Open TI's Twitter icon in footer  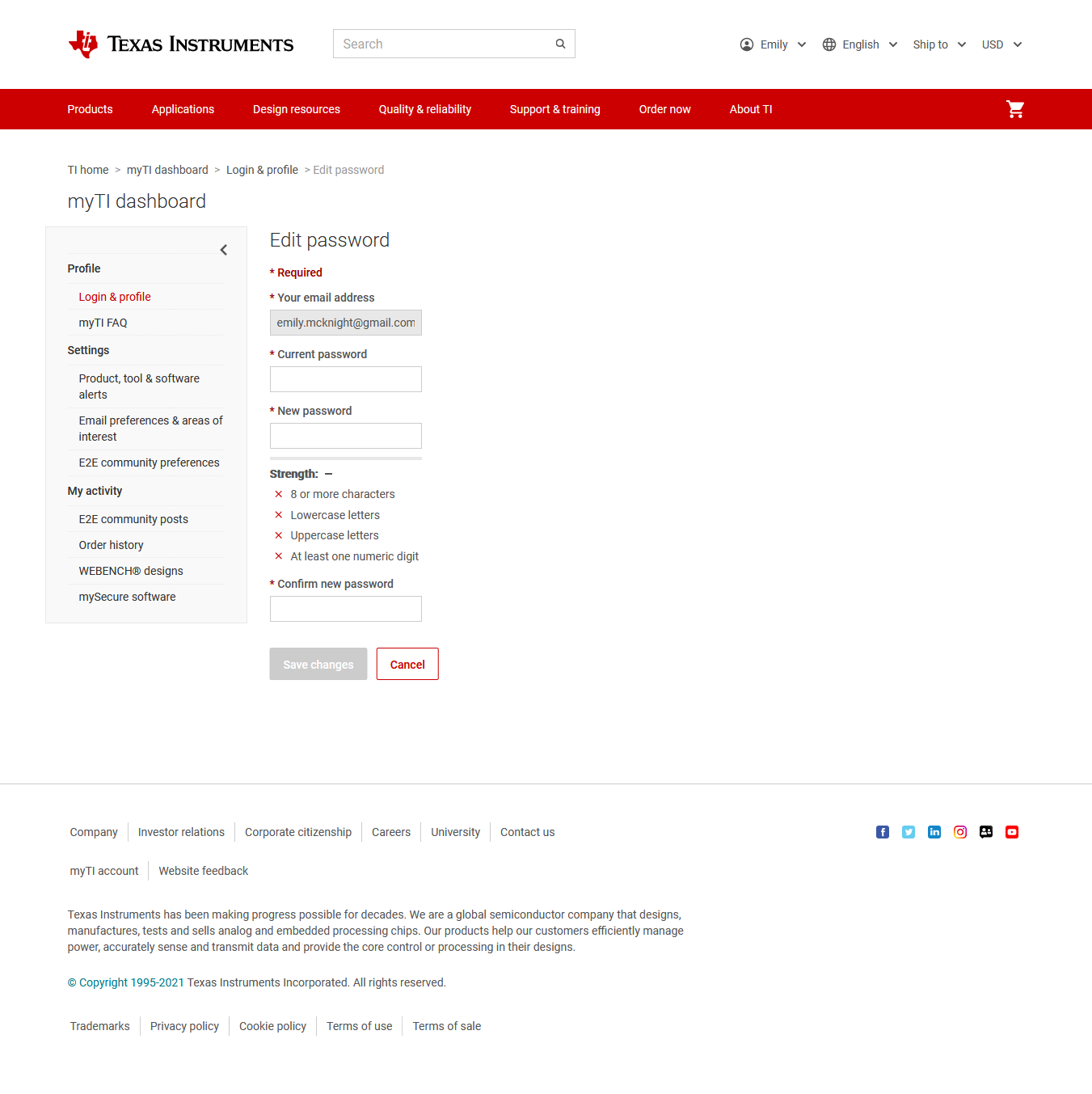[909, 832]
